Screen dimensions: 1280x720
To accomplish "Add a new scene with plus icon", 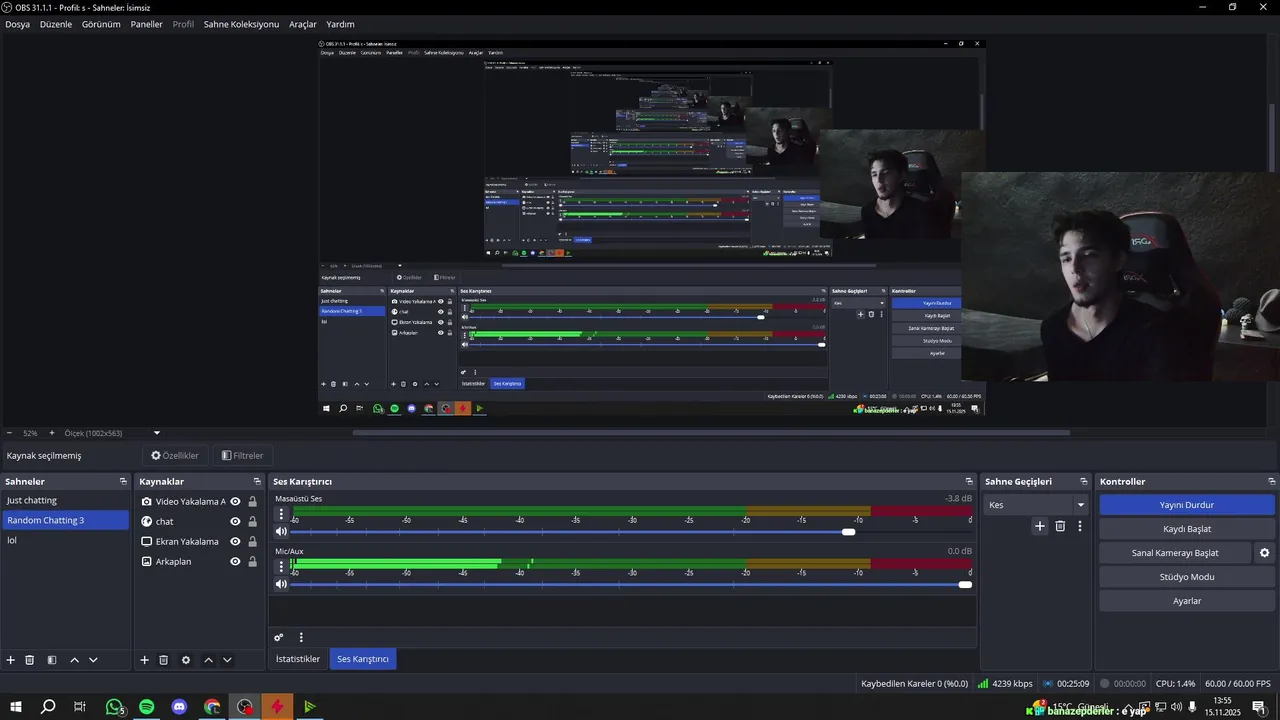I will [x=11, y=660].
